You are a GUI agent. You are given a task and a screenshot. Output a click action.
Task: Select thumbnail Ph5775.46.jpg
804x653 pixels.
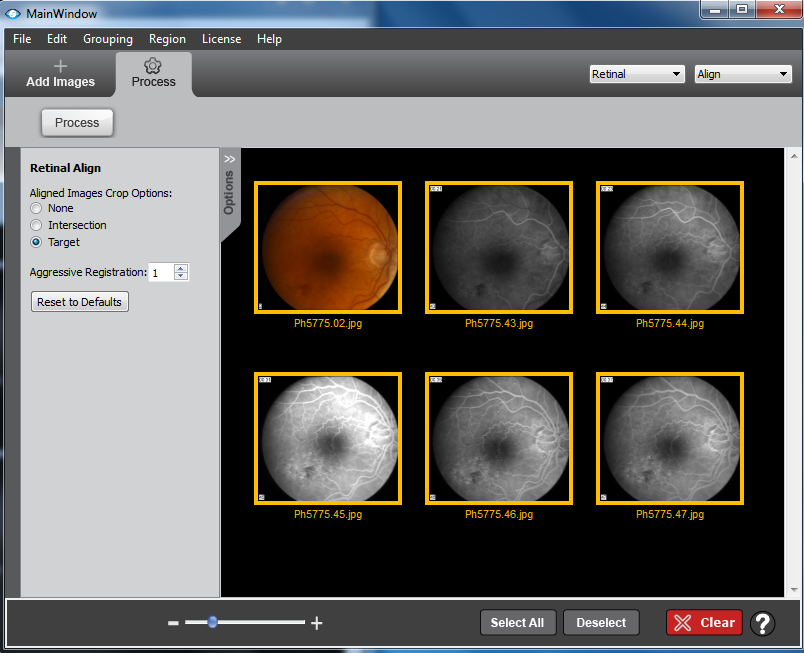[x=499, y=438]
